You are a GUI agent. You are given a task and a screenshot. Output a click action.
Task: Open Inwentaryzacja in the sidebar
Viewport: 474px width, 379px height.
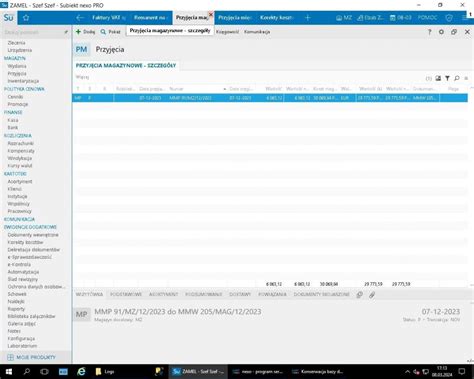tap(23, 81)
